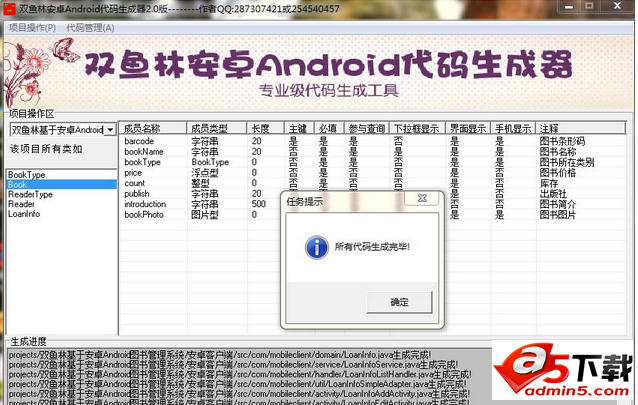
Task: Click the 图书简介 comment cell
Action: click(558, 204)
